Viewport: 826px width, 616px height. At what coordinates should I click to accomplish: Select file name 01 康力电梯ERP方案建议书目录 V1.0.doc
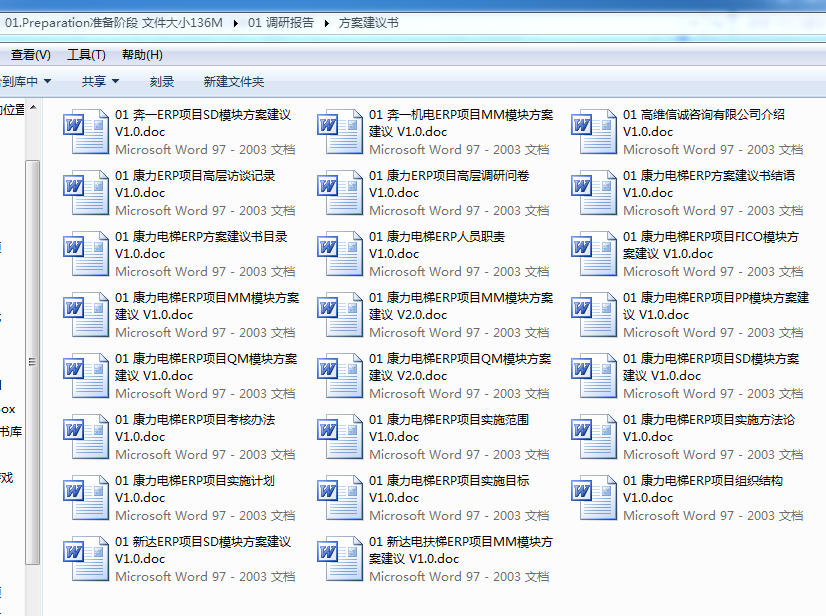201,245
